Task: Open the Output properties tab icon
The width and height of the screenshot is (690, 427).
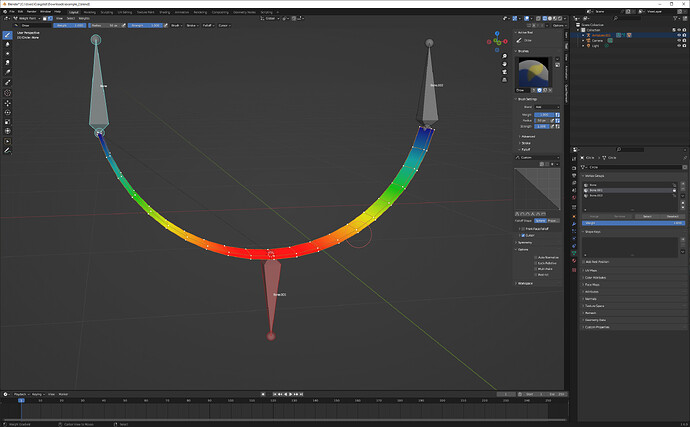Action: 574,175
